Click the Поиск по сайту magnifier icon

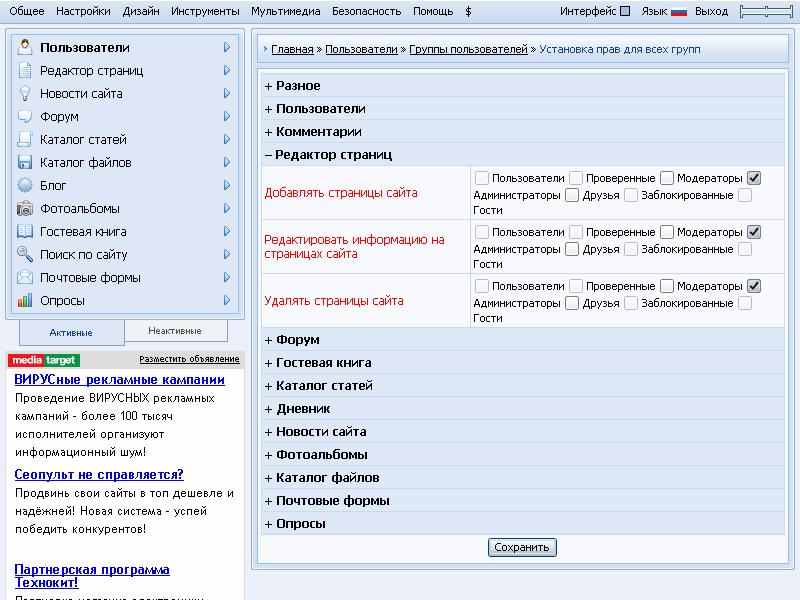point(24,254)
